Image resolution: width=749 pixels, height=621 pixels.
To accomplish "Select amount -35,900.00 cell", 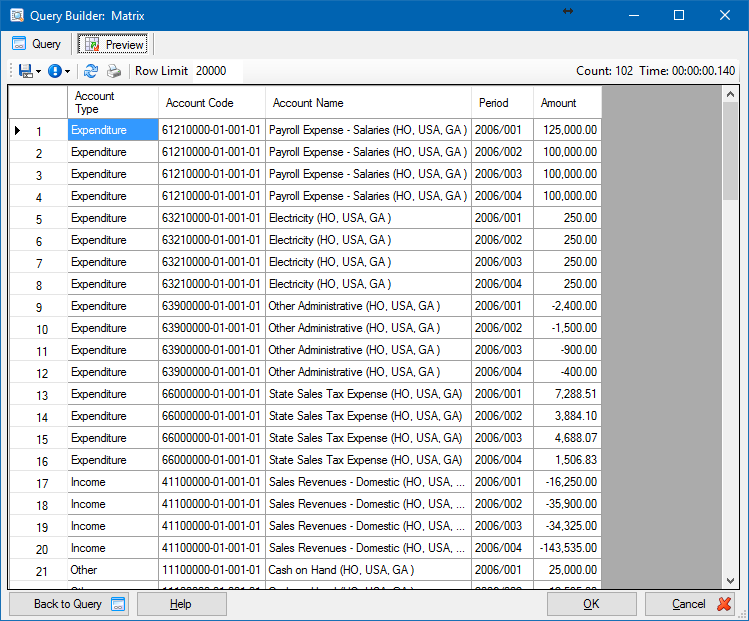I will point(567,503).
